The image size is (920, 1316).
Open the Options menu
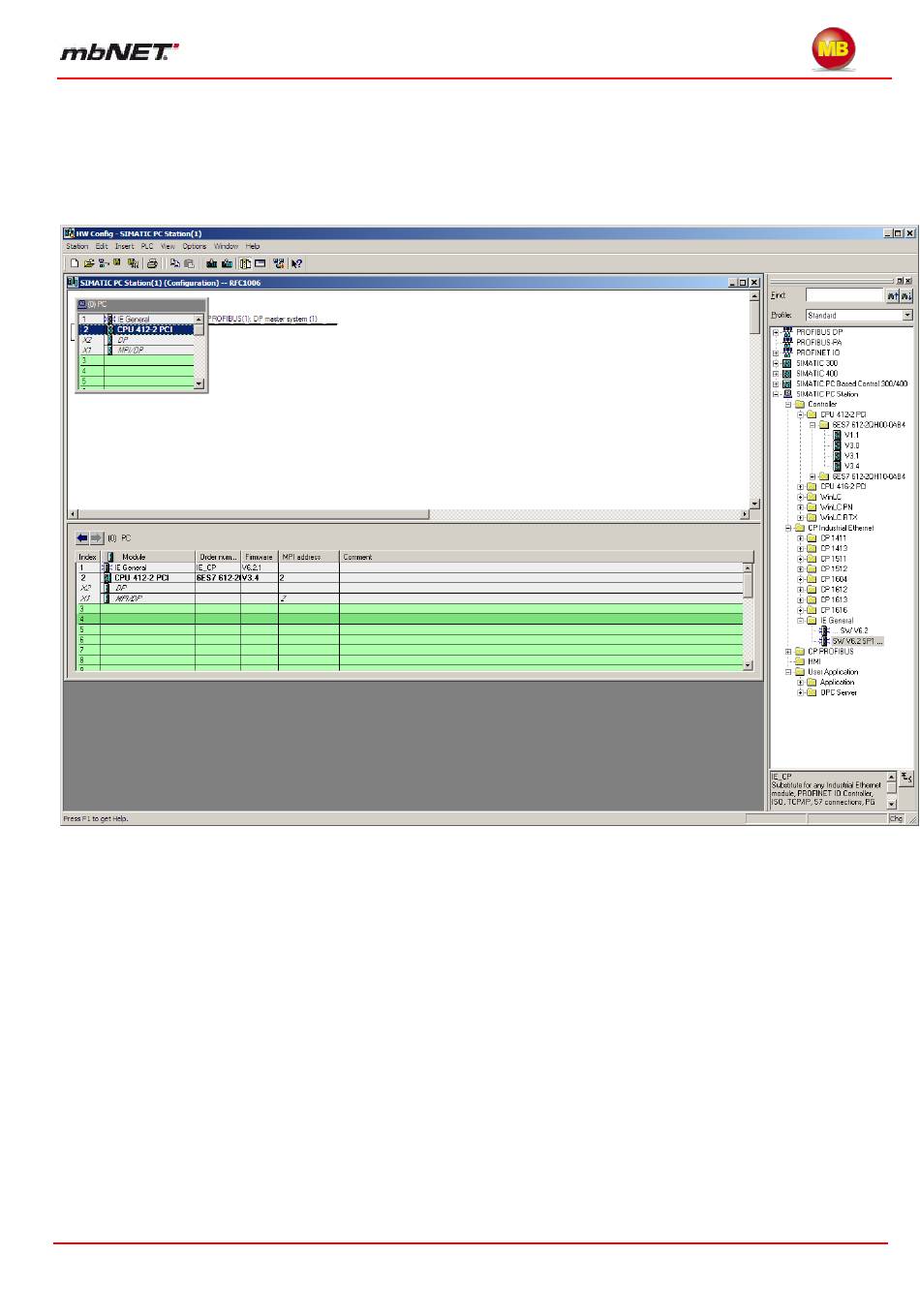point(195,247)
